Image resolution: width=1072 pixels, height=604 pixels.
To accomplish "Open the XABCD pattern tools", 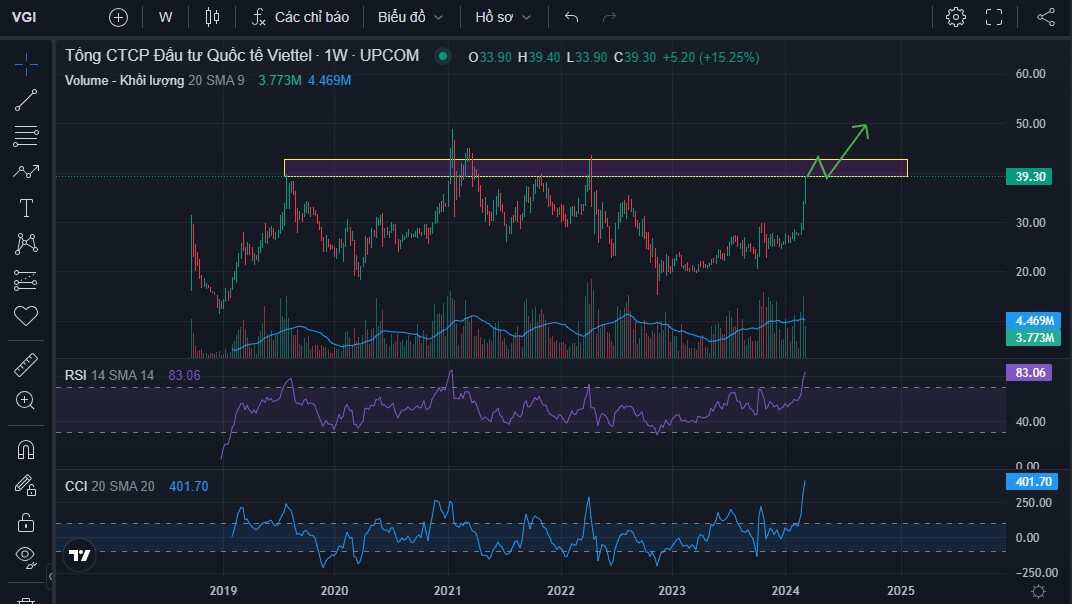I will coord(26,244).
